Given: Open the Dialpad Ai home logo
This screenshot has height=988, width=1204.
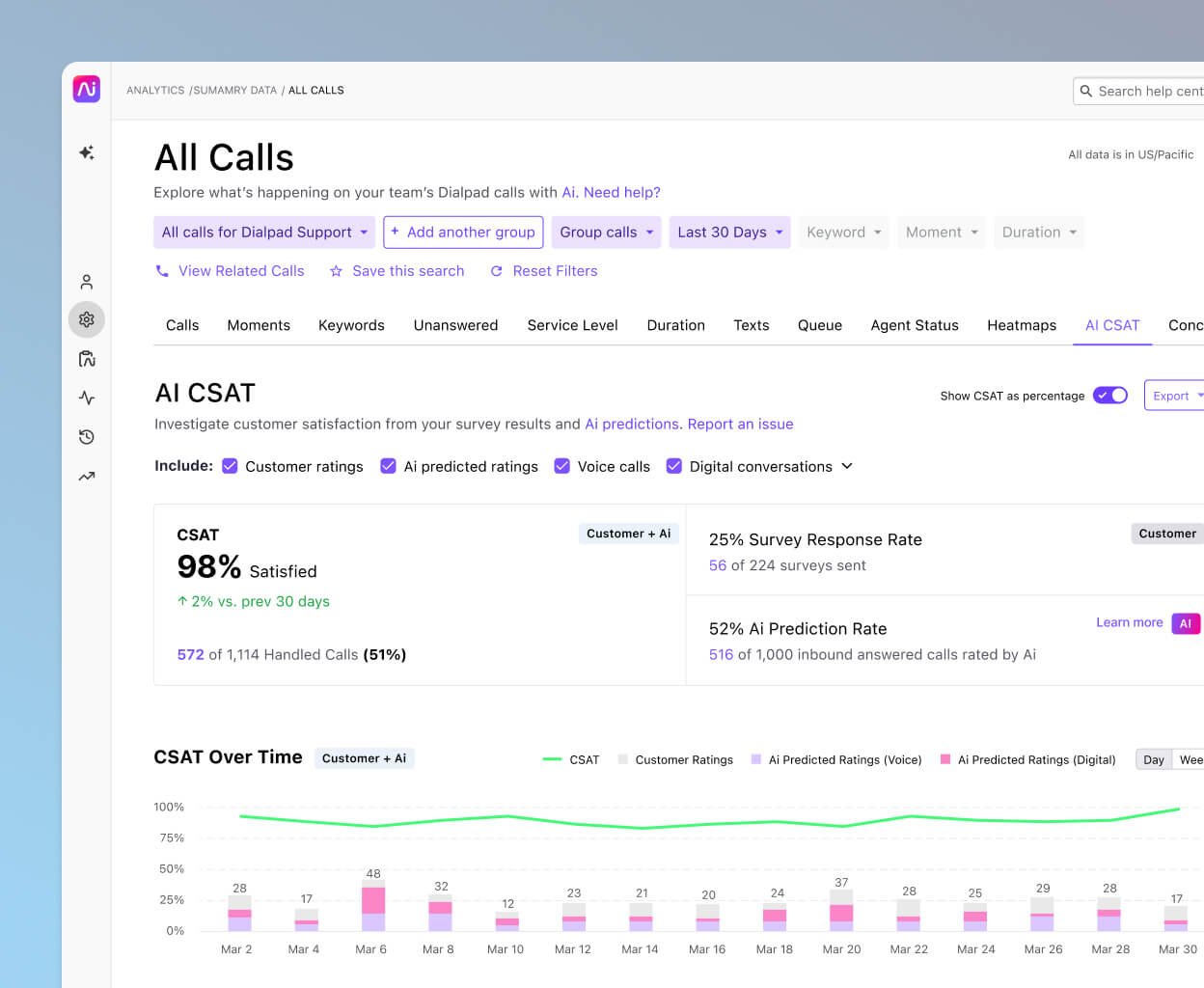Looking at the screenshot, I should pyautogui.click(x=86, y=89).
